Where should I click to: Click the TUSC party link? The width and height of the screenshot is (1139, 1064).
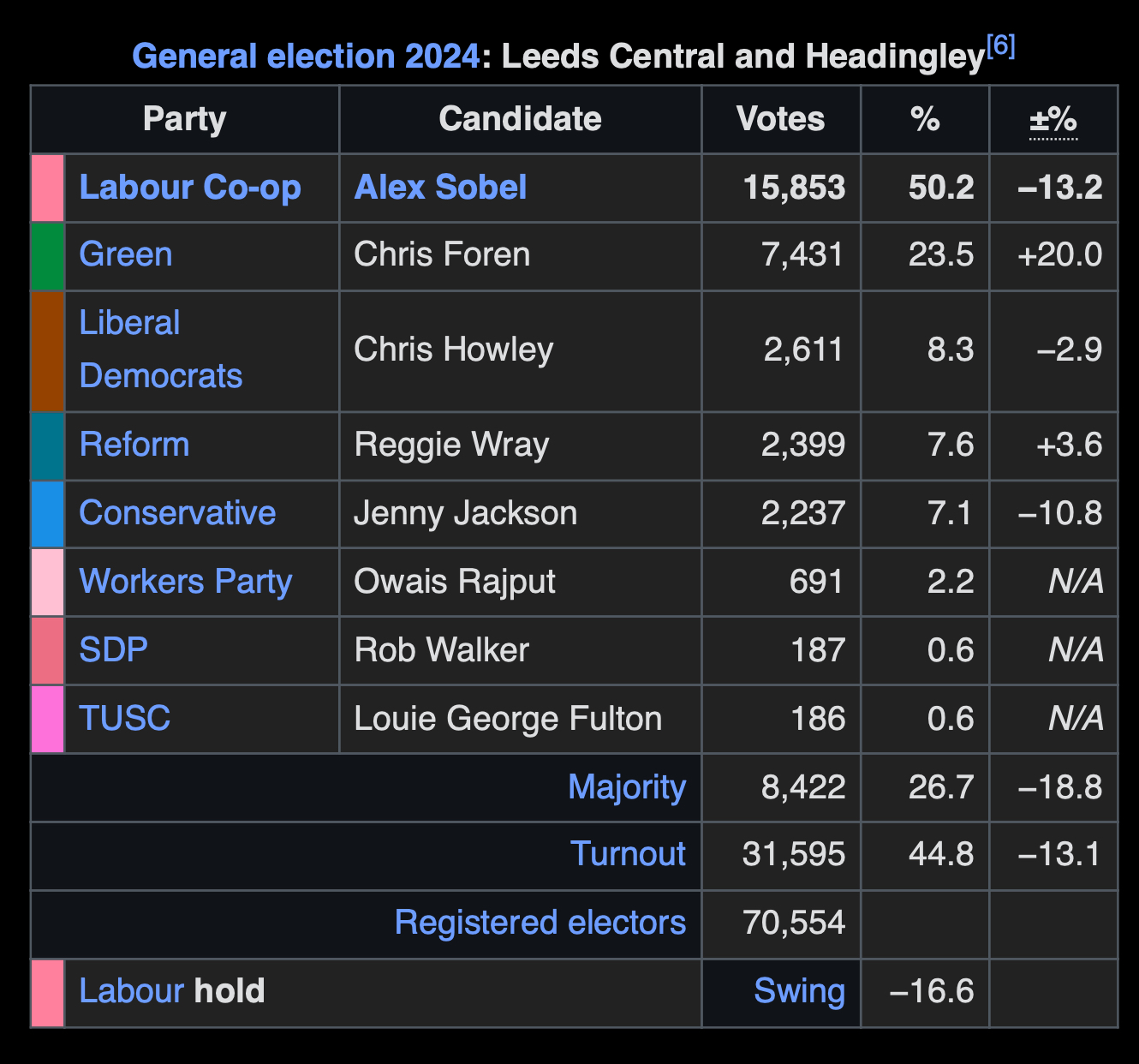pyautogui.click(x=125, y=719)
